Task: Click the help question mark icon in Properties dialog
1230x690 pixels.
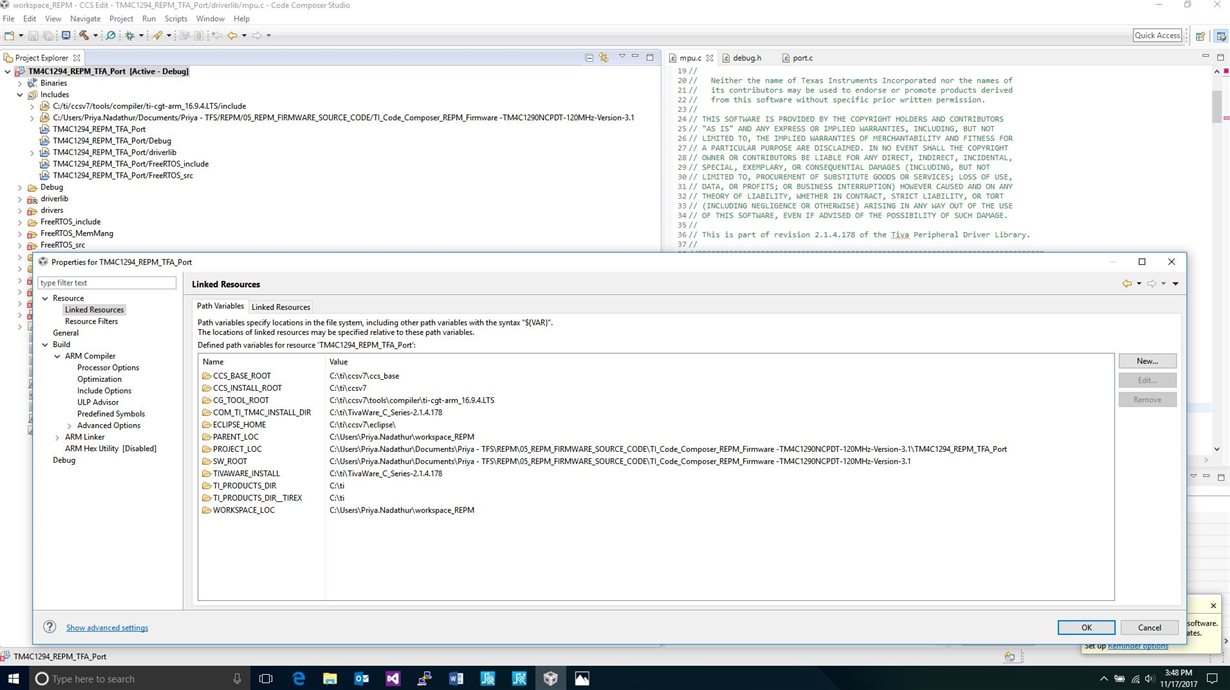Action: pyautogui.click(x=49, y=627)
